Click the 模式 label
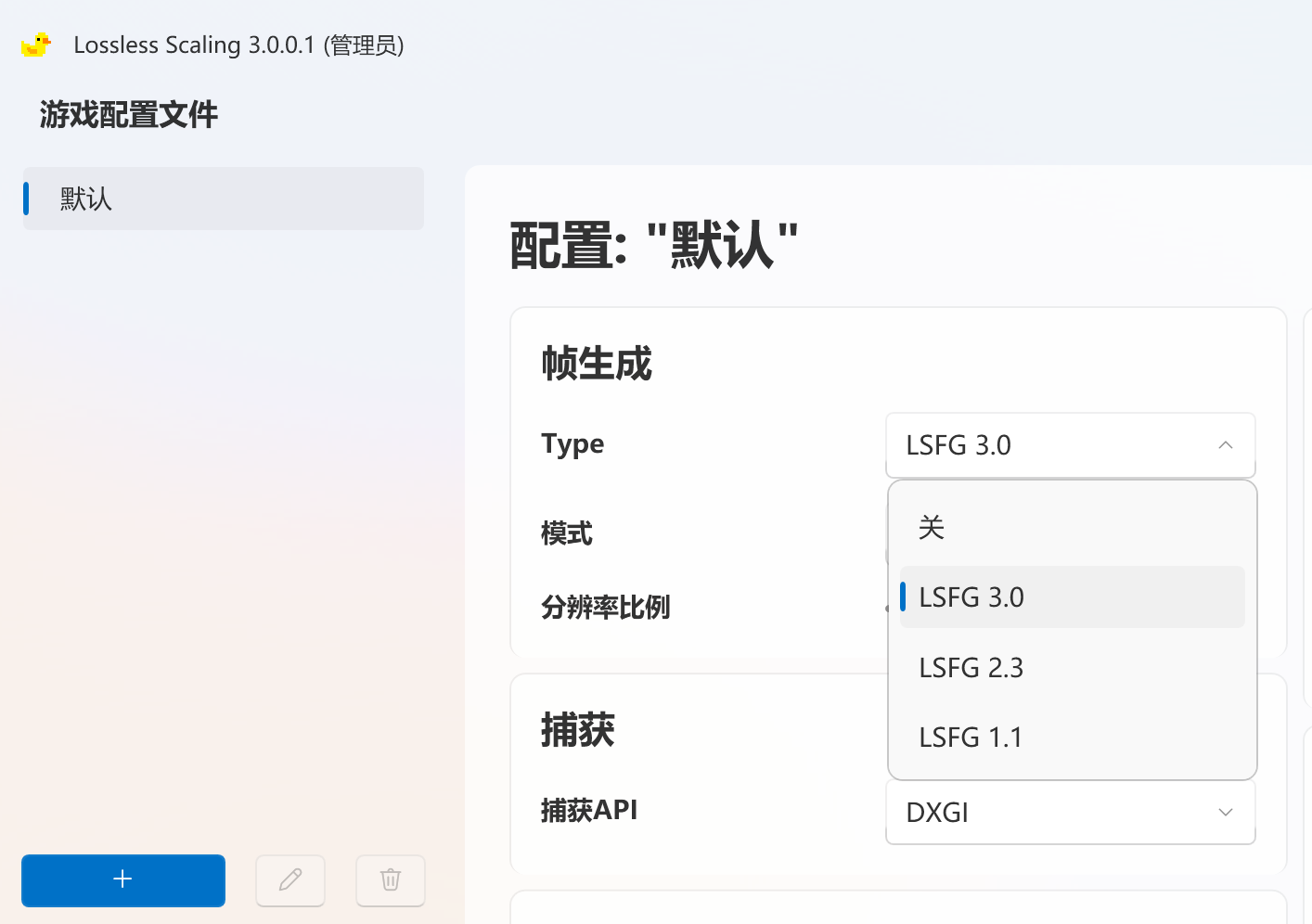The width and height of the screenshot is (1312, 924). pyautogui.click(x=567, y=533)
